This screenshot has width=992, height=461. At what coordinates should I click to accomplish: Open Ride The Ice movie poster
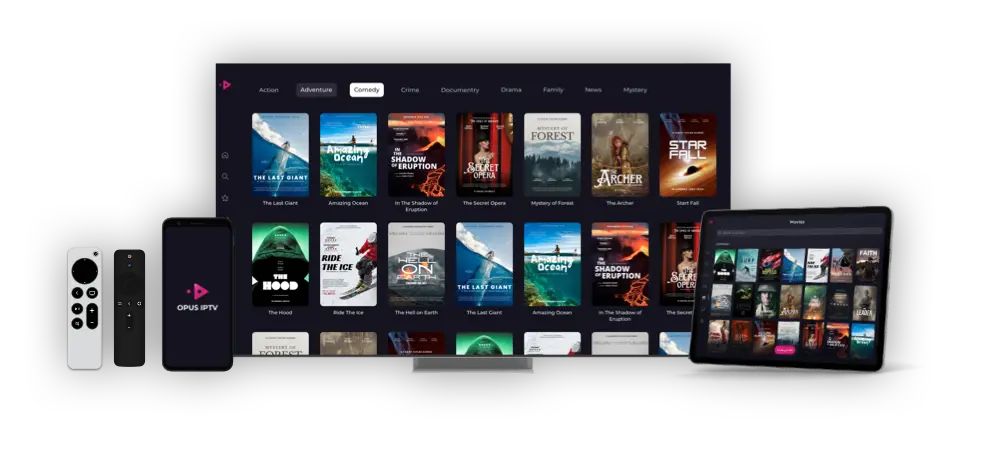click(348, 264)
